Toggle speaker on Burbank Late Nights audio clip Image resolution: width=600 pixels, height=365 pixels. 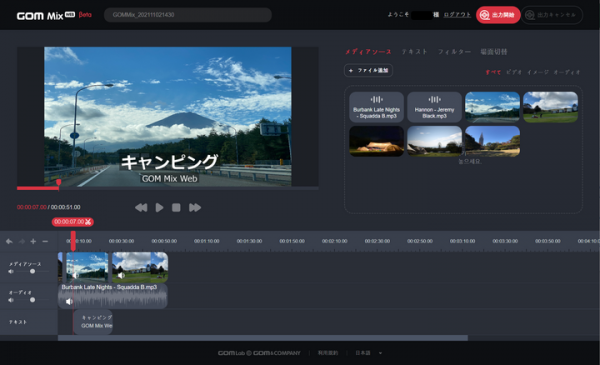(69, 301)
